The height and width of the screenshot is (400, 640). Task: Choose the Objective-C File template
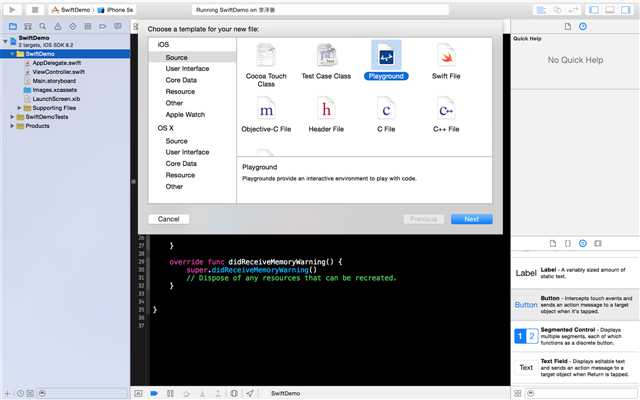click(x=266, y=114)
